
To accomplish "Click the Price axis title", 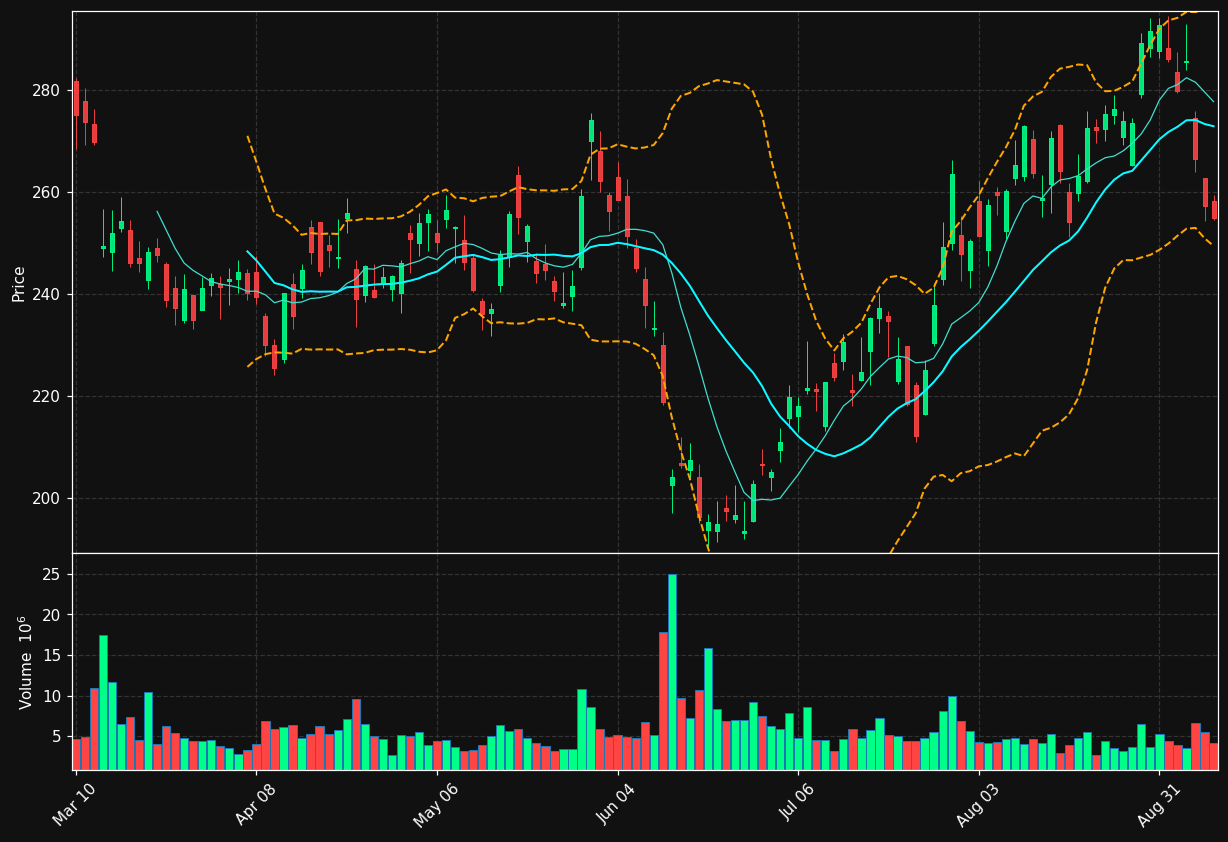I will [19, 283].
